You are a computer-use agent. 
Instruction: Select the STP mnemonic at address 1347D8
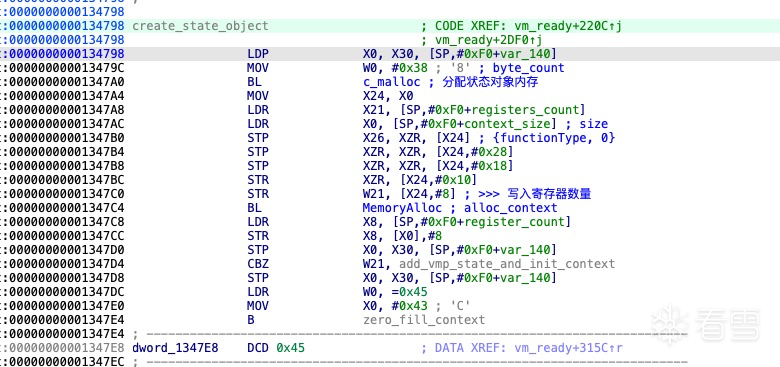[x=258, y=277]
